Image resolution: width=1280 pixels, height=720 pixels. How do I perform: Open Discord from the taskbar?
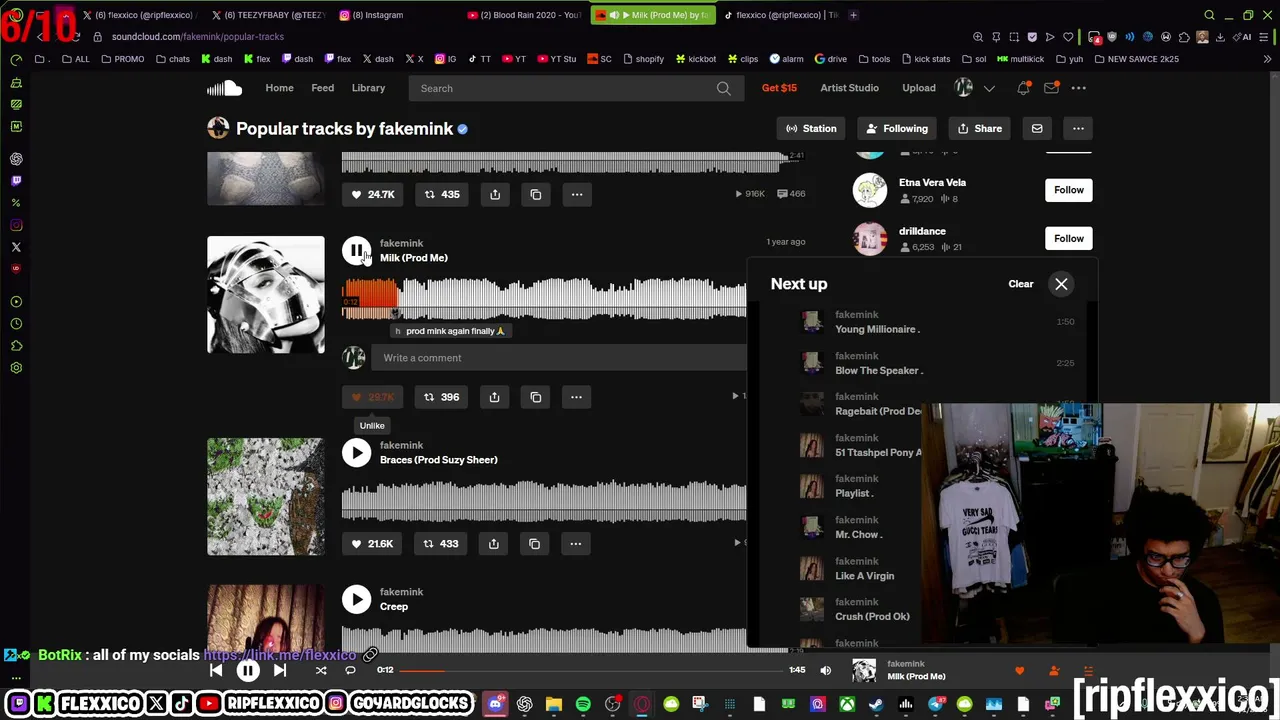pos(495,705)
